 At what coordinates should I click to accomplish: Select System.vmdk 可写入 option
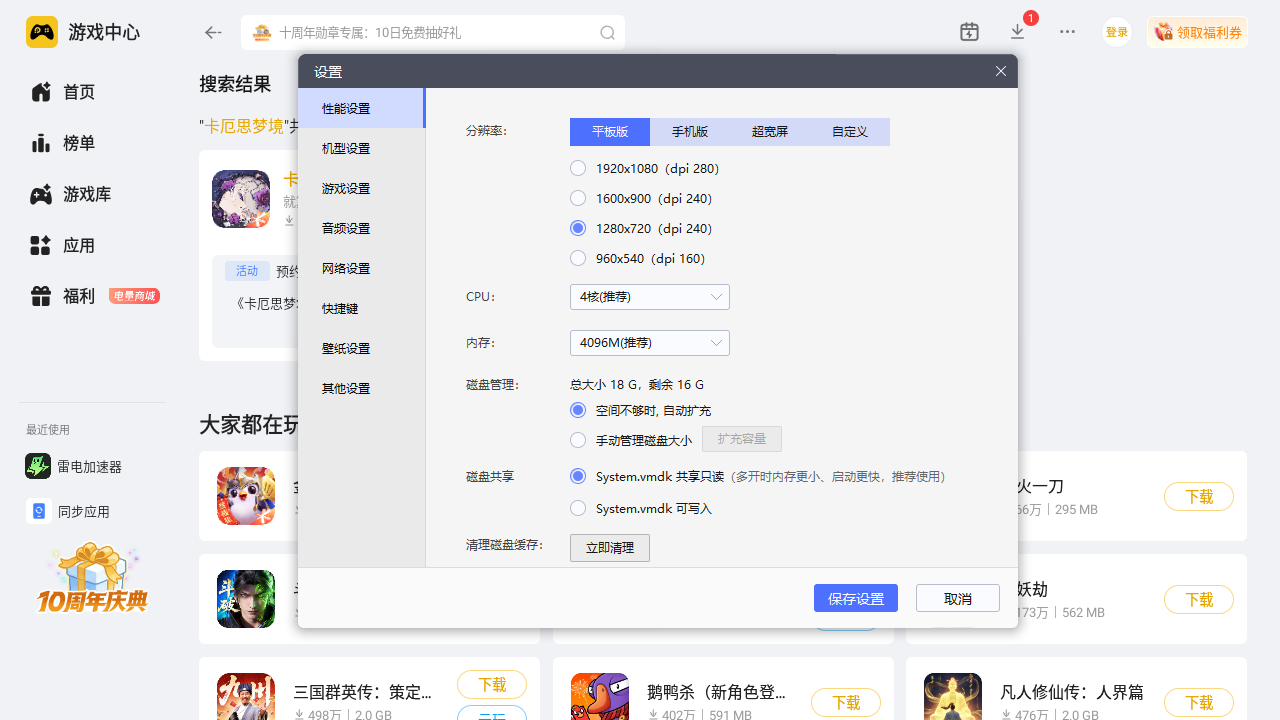[578, 508]
